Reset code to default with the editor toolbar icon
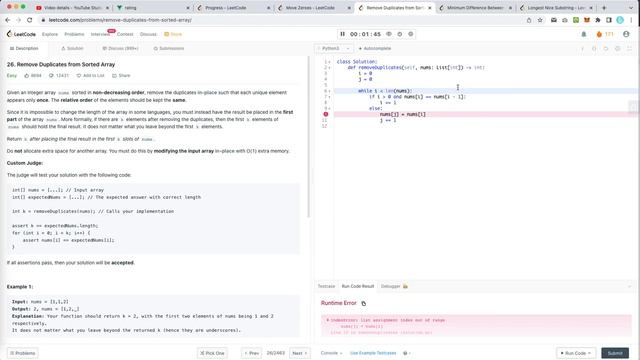The height and width of the screenshot is (360, 640). 594,49
